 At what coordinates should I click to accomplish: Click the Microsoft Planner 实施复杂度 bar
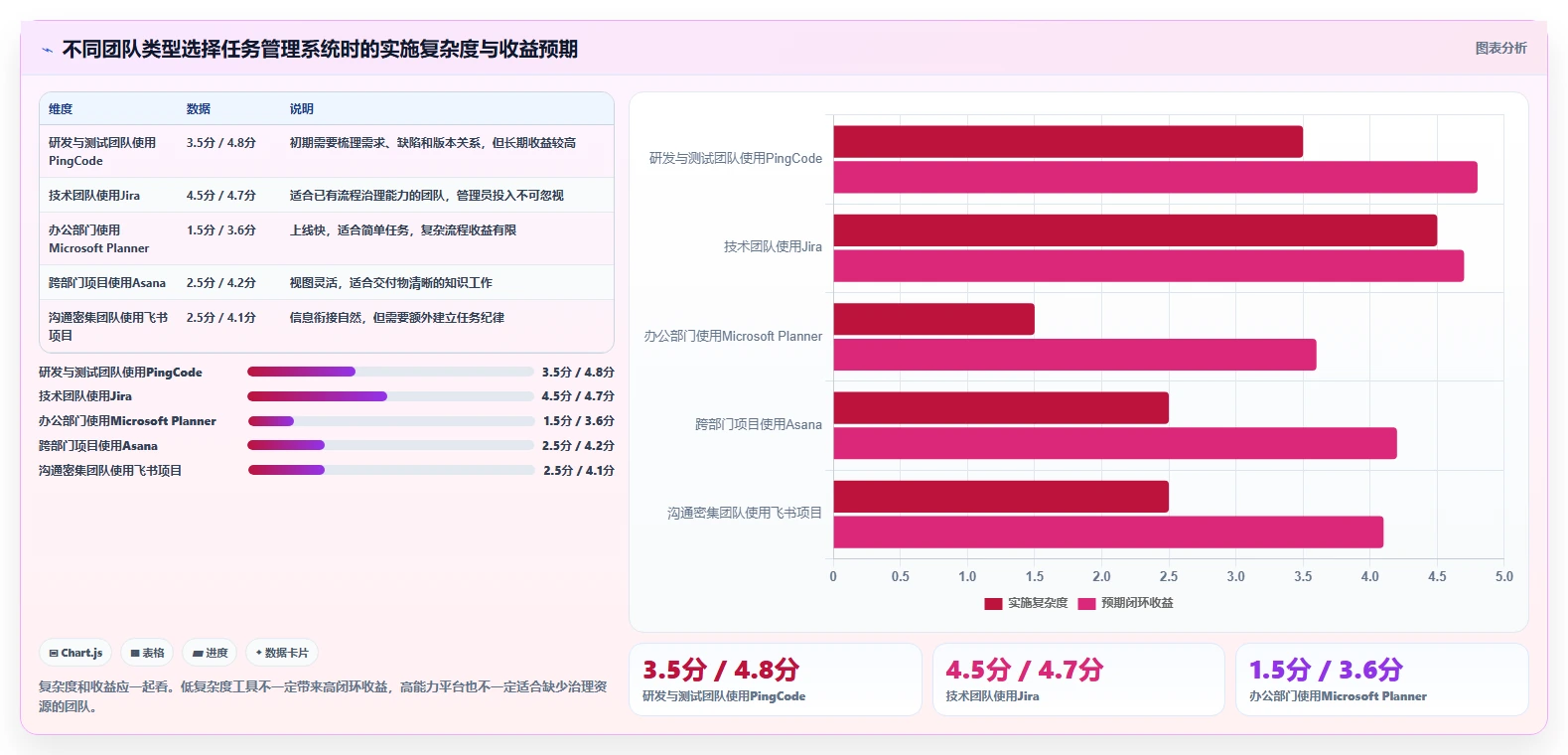pos(933,319)
